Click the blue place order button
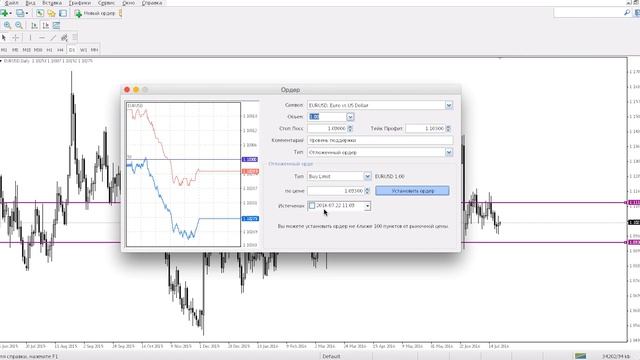 pos(412,191)
